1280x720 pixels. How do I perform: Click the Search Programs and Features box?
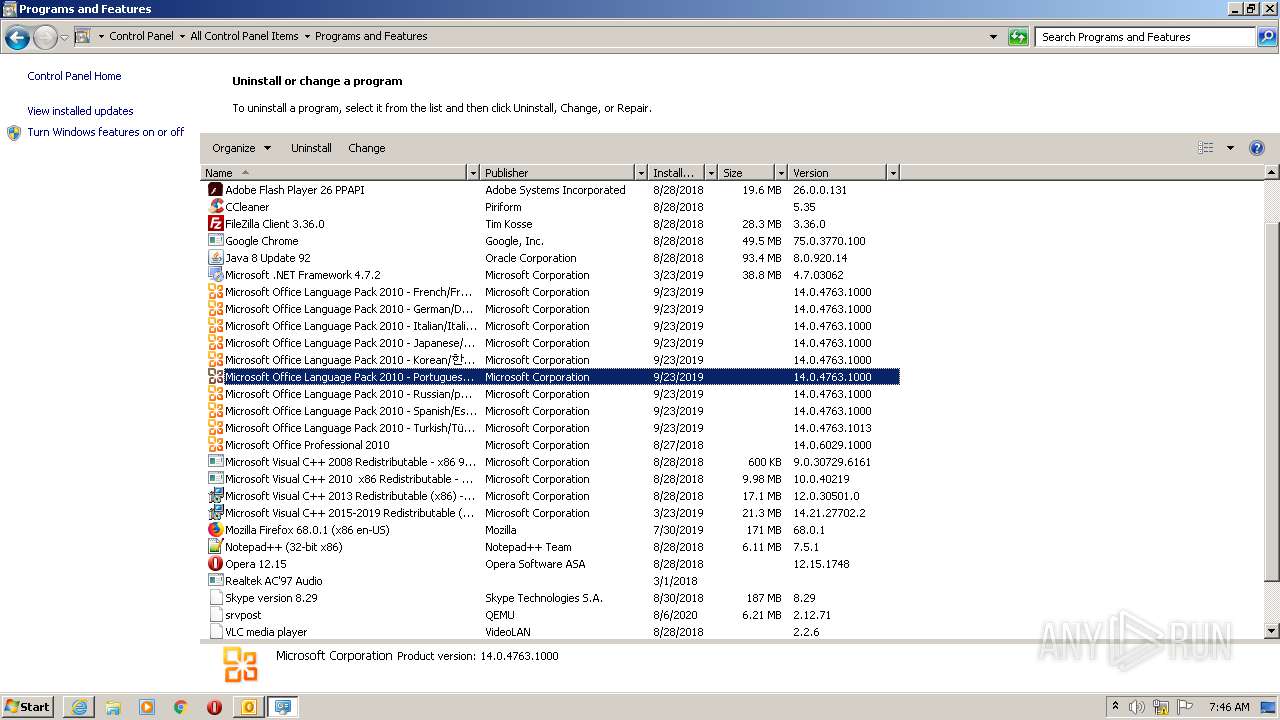pos(1145,37)
